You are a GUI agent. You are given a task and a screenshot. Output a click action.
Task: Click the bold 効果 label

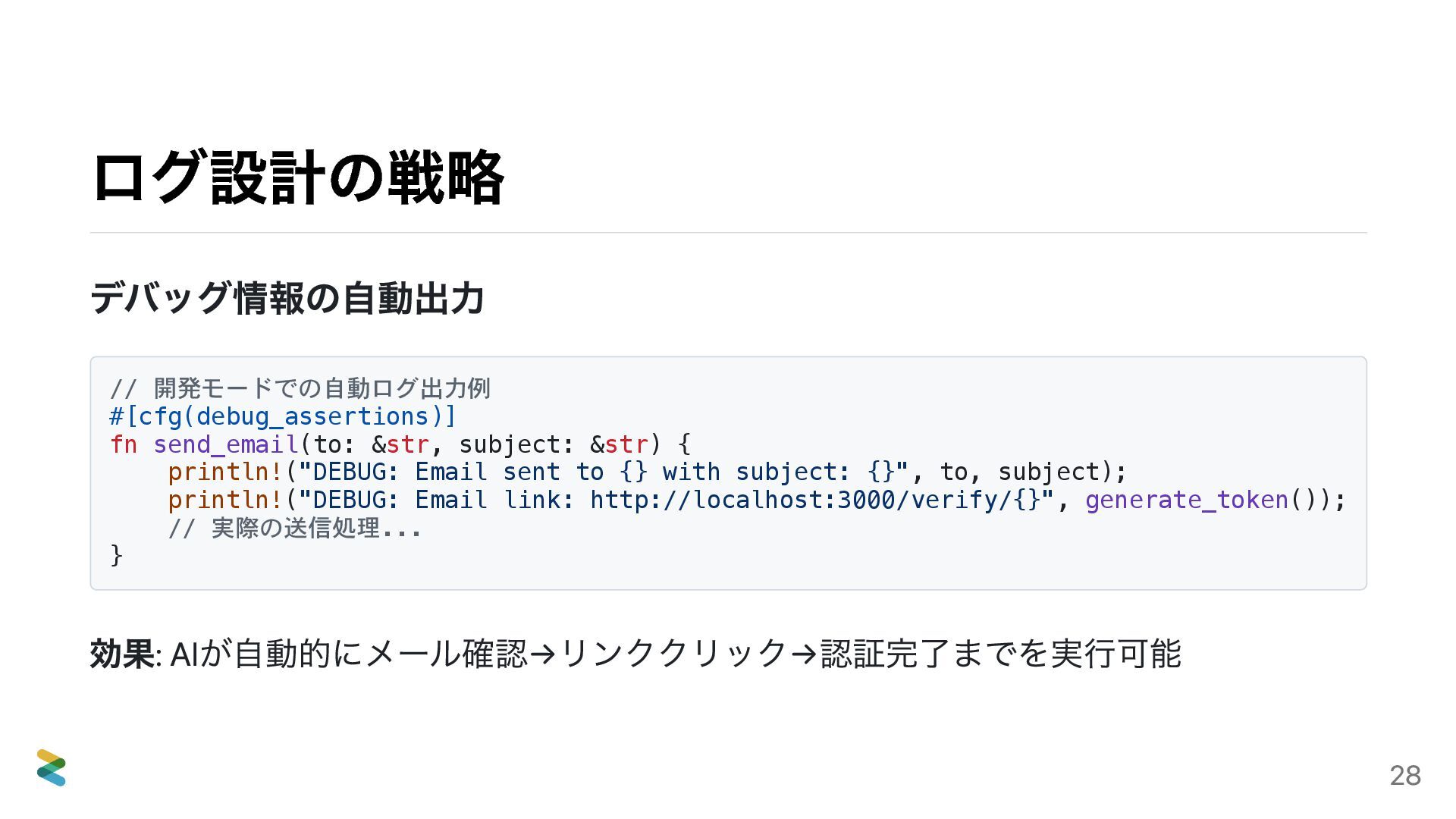[122, 654]
